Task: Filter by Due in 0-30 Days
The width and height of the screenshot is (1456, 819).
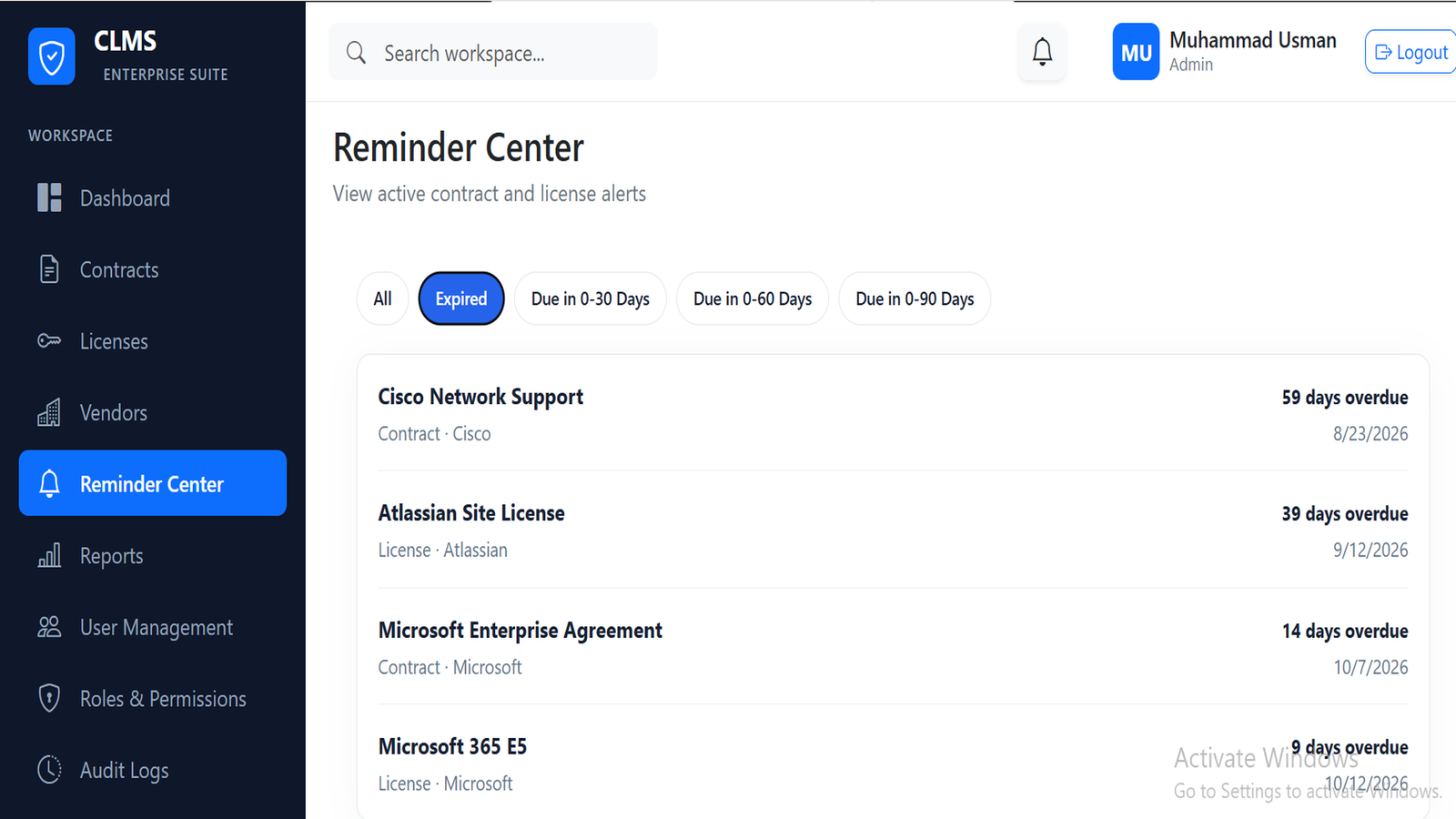Action: [591, 298]
